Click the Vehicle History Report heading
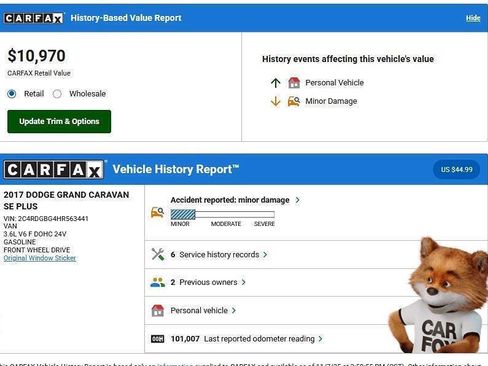 coord(176,169)
